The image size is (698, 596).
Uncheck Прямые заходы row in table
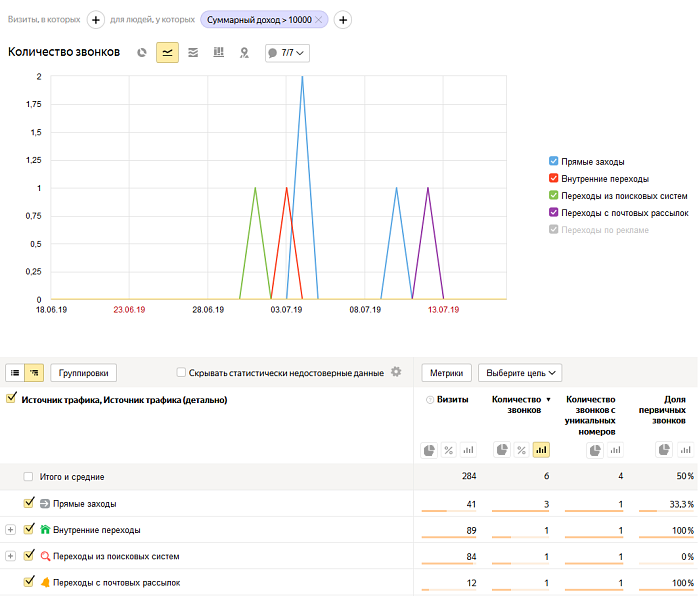(x=29, y=503)
